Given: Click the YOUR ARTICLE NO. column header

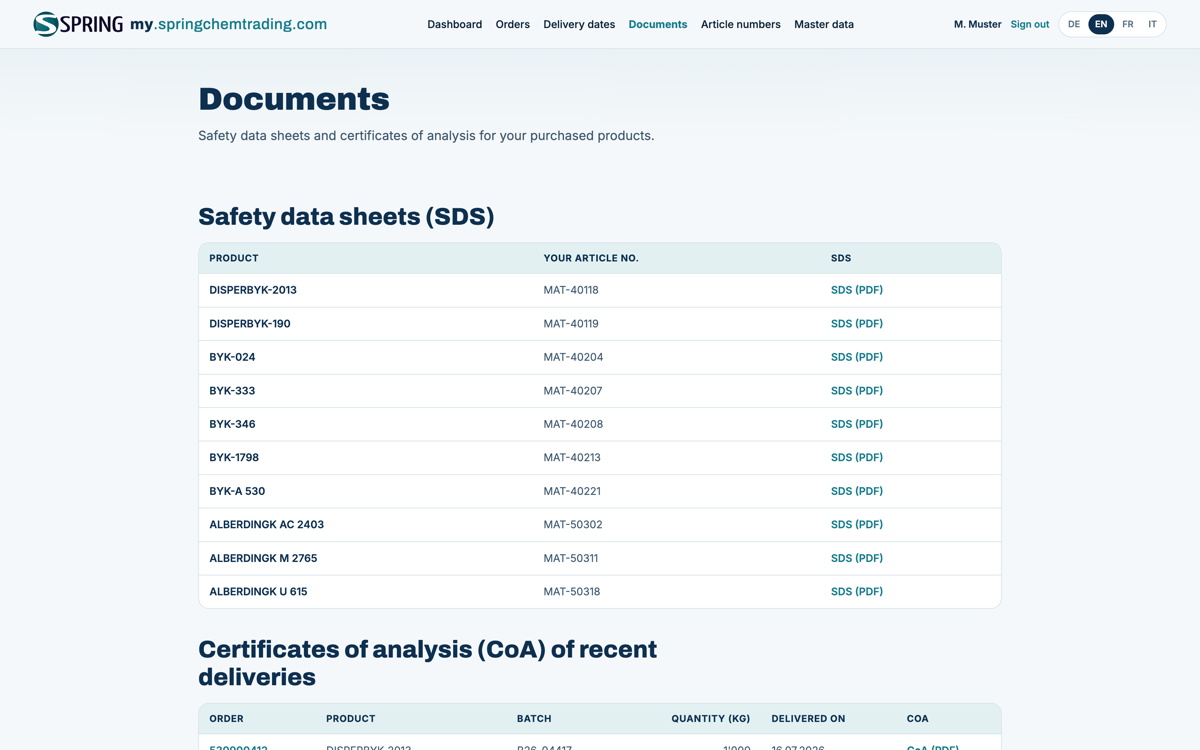Looking at the screenshot, I should pyautogui.click(x=591, y=258).
